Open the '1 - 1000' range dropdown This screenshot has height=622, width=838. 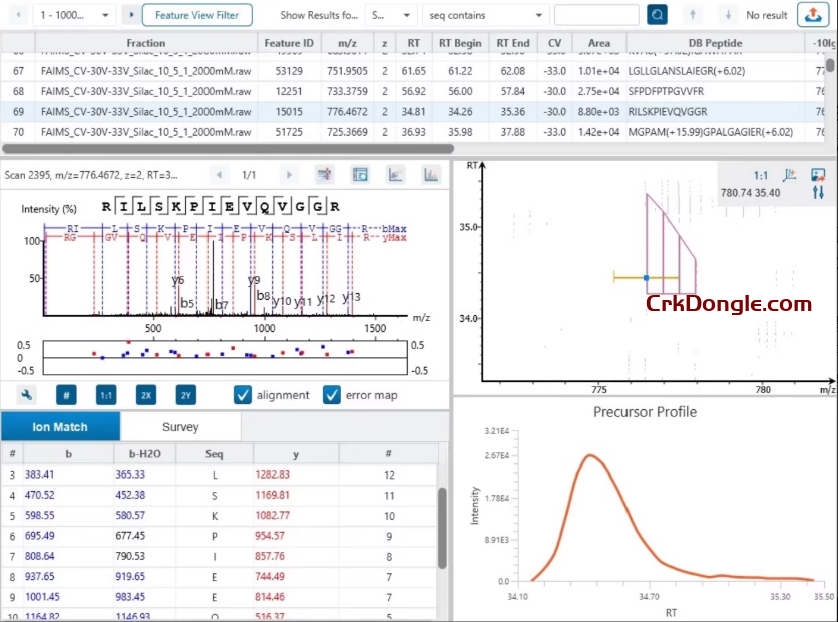(x=60, y=15)
